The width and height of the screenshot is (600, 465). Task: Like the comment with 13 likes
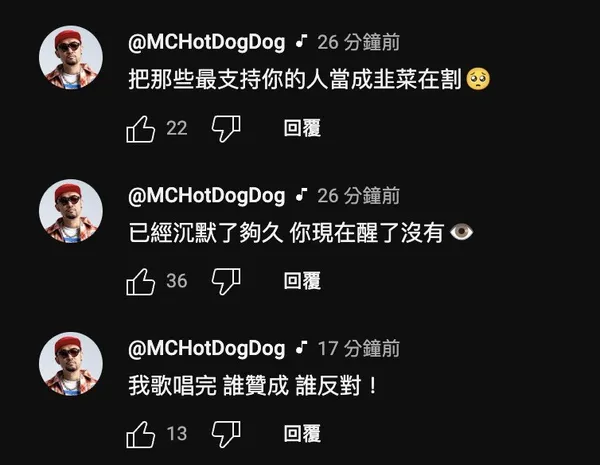coord(141,434)
